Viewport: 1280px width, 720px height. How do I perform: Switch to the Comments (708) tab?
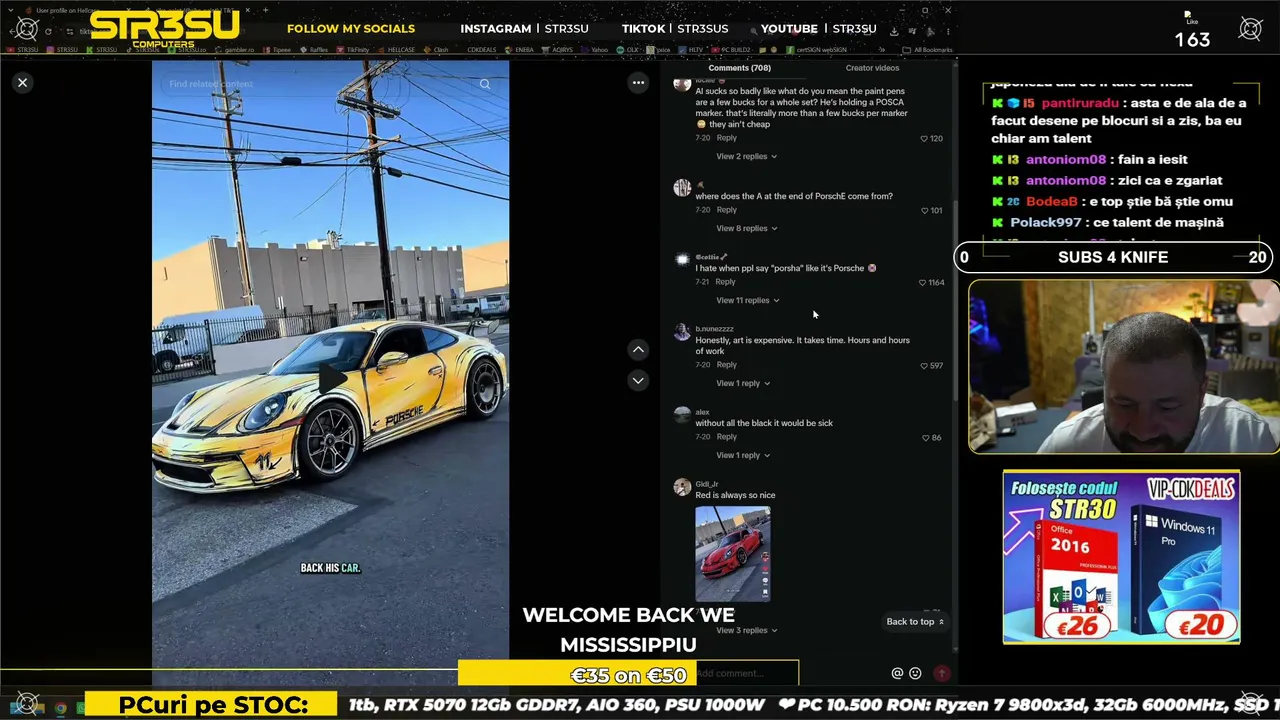point(739,68)
